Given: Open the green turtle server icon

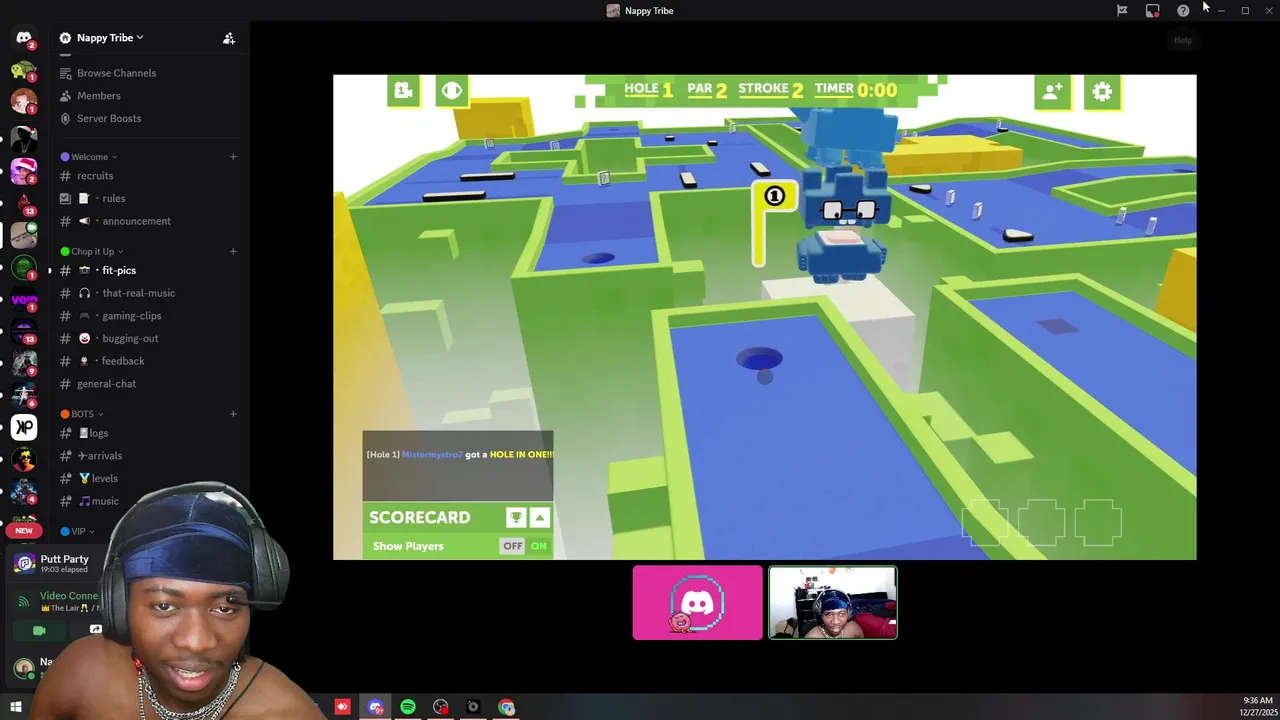Looking at the screenshot, I should tap(24, 71).
